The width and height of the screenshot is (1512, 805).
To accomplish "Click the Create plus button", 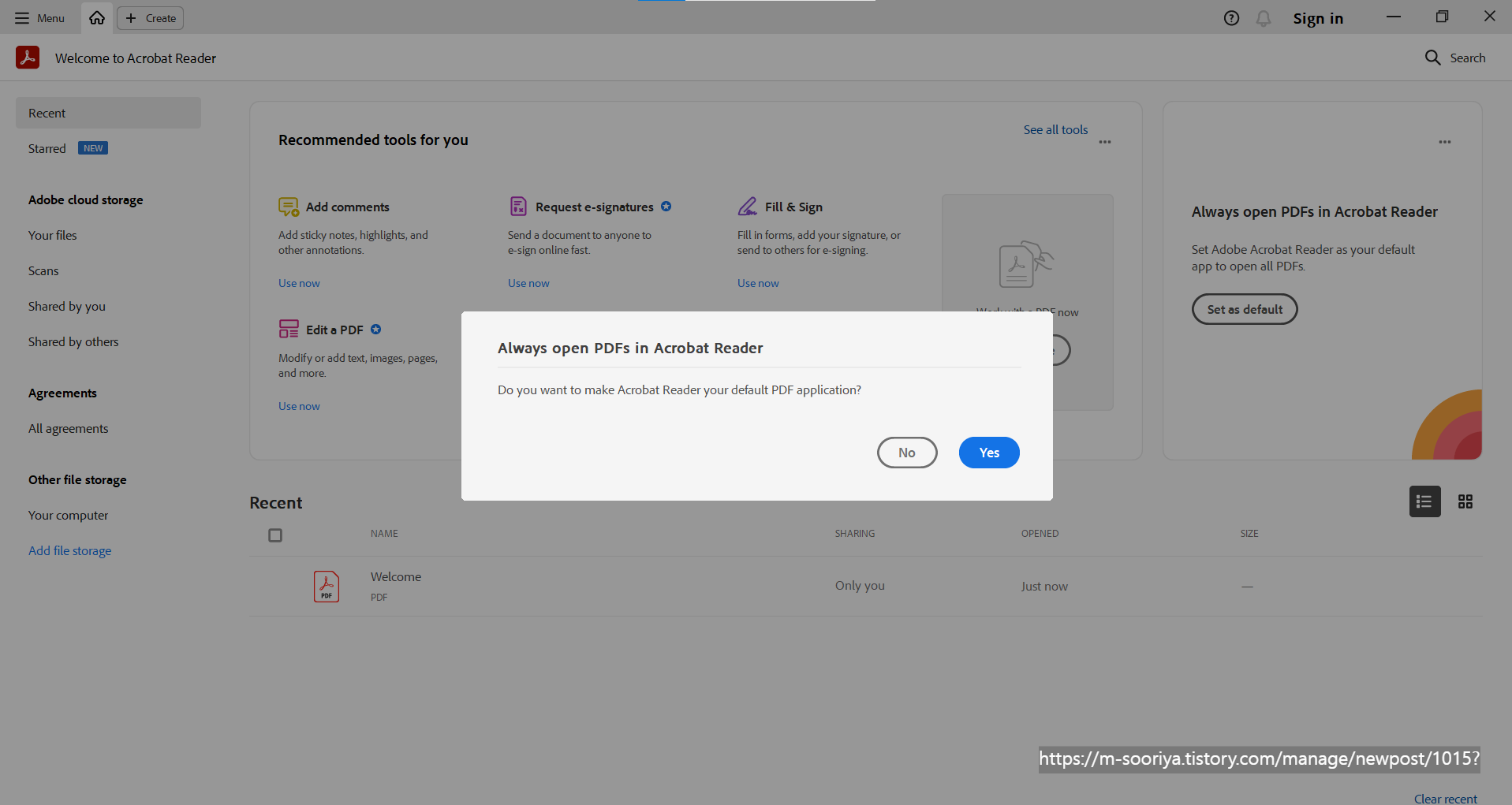I will coord(151,18).
